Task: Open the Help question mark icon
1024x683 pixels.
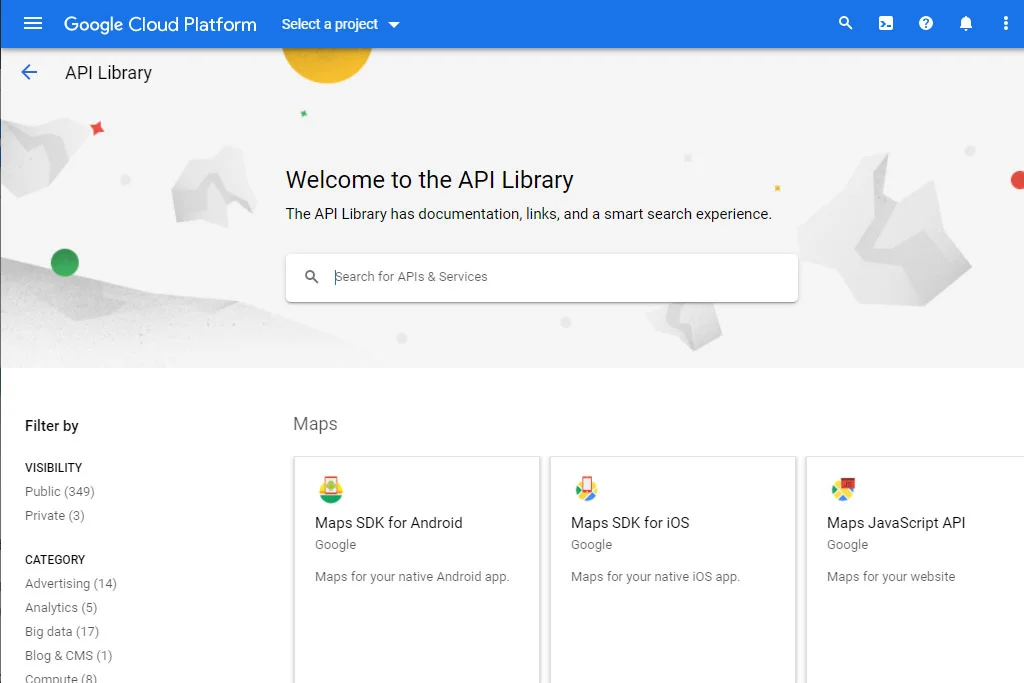Action: click(x=926, y=24)
